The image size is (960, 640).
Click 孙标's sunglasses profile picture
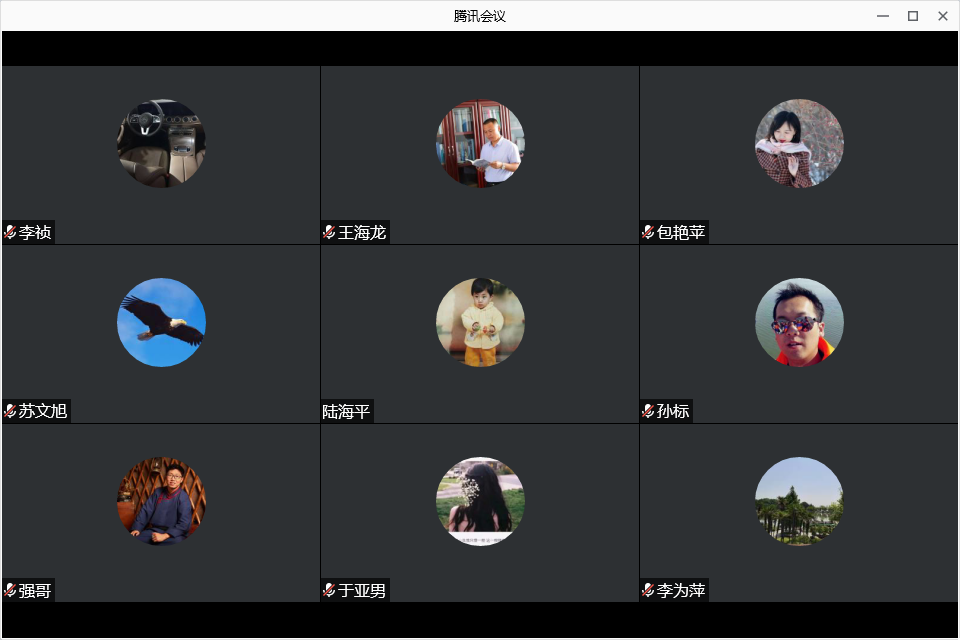pyautogui.click(x=799, y=322)
